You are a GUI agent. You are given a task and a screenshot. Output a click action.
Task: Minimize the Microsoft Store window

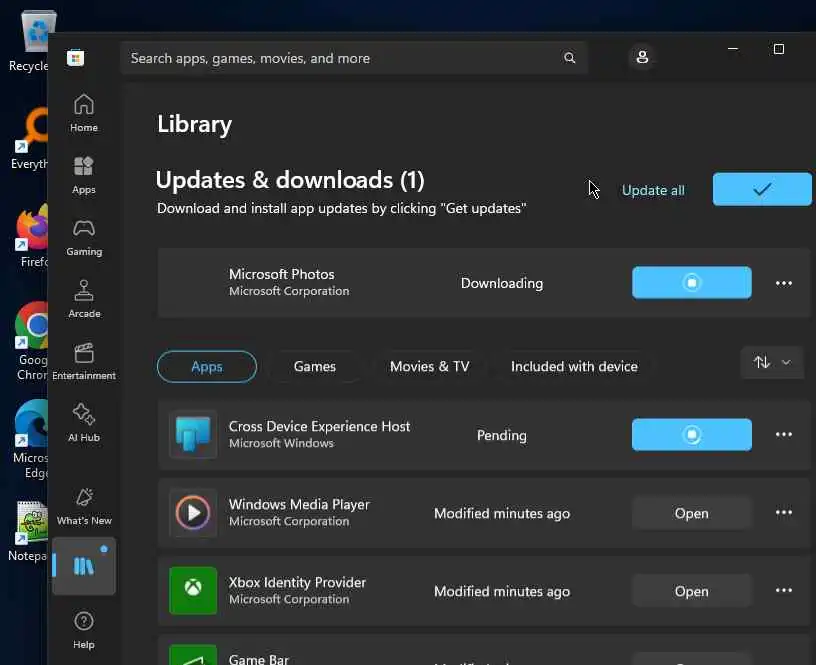pyautogui.click(x=733, y=49)
